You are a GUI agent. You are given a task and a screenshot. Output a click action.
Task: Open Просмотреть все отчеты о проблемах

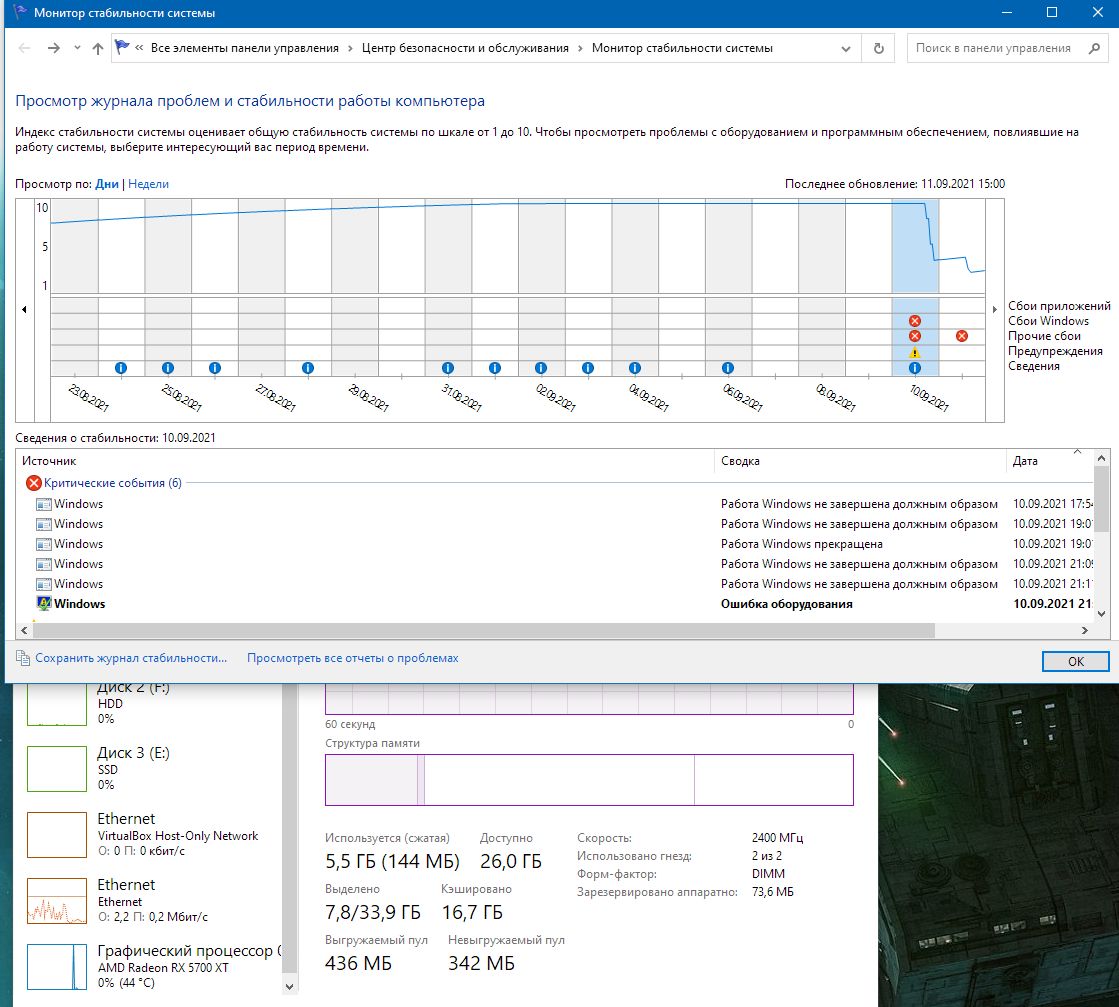[353, 658]
